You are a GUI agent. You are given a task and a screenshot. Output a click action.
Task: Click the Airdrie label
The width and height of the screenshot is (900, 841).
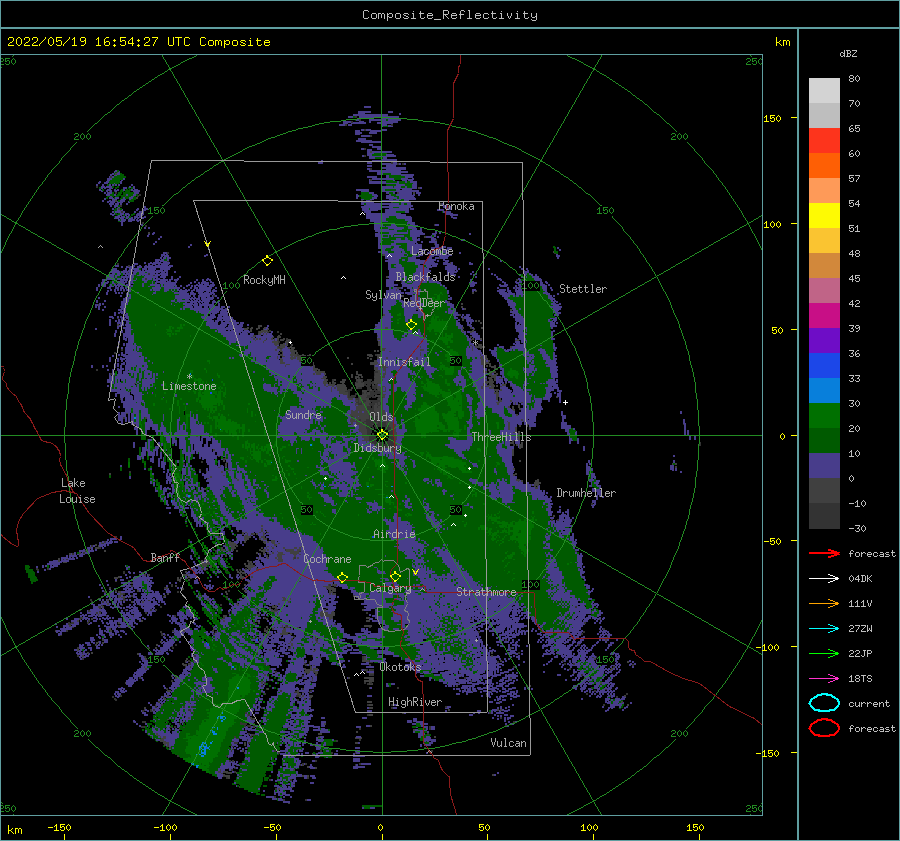pos(394,534)
